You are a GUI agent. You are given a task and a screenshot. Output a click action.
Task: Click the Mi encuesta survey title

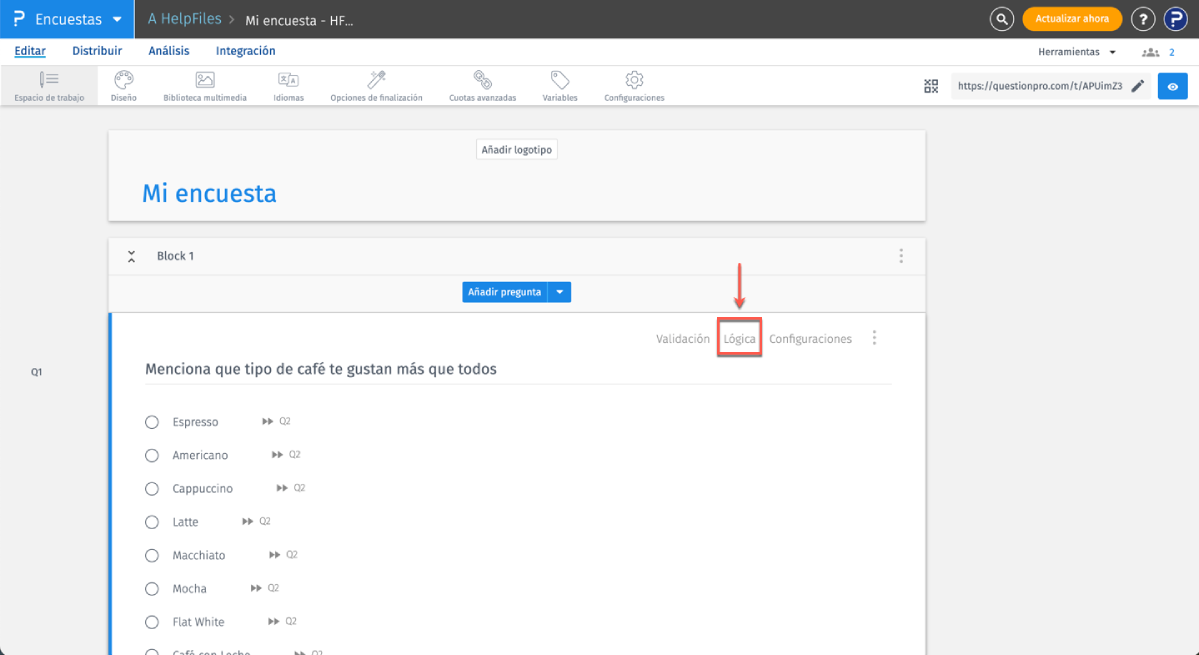tap(210, 193)
